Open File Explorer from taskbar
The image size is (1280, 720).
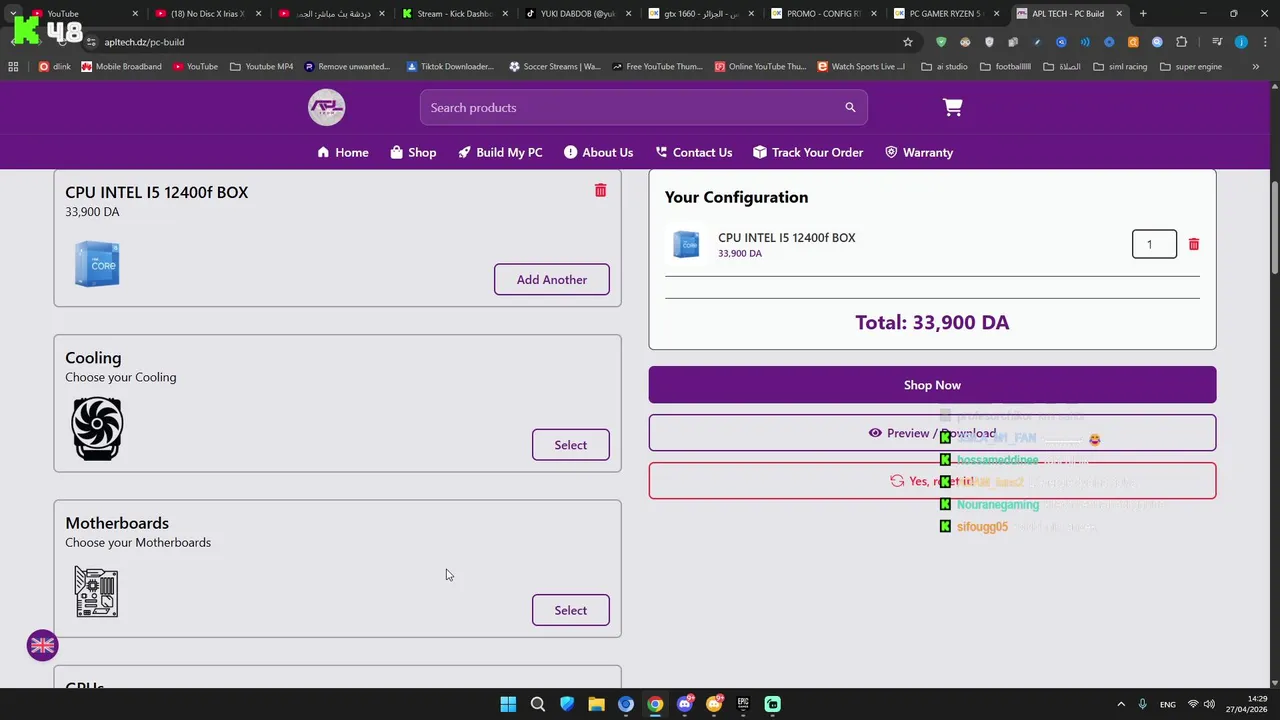pyautogui.click(x=596, y=704)
